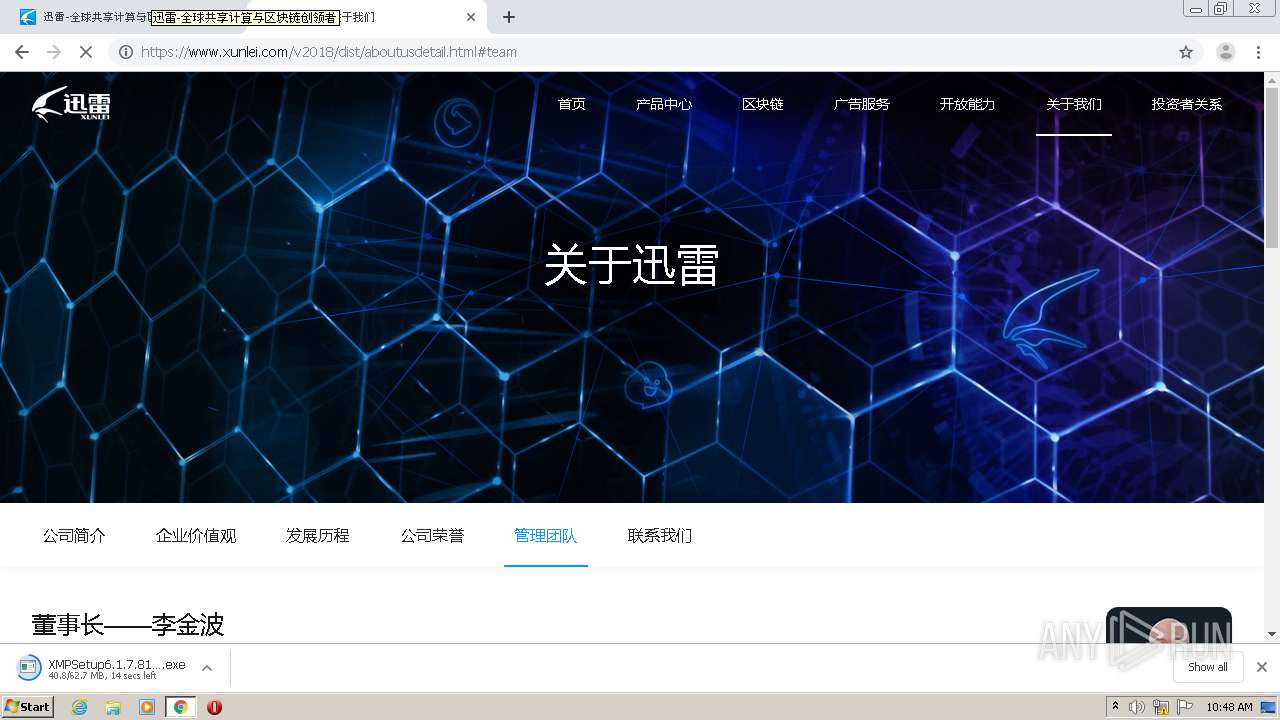Image resolution: width=1280 pixels, height=720 pixels.
Task: Open the 首页 navigation item
Action: click(x=572, y=104)
